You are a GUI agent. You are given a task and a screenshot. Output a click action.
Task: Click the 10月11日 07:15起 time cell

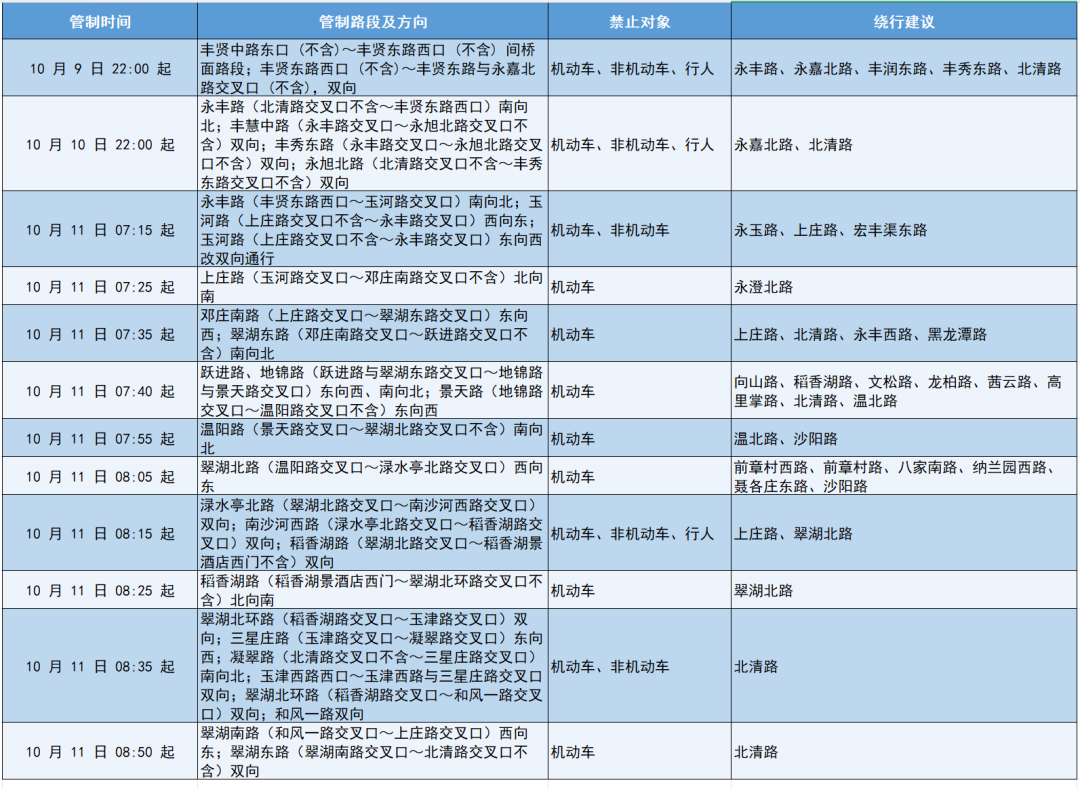pyautogui.click(x=100, y=229)
